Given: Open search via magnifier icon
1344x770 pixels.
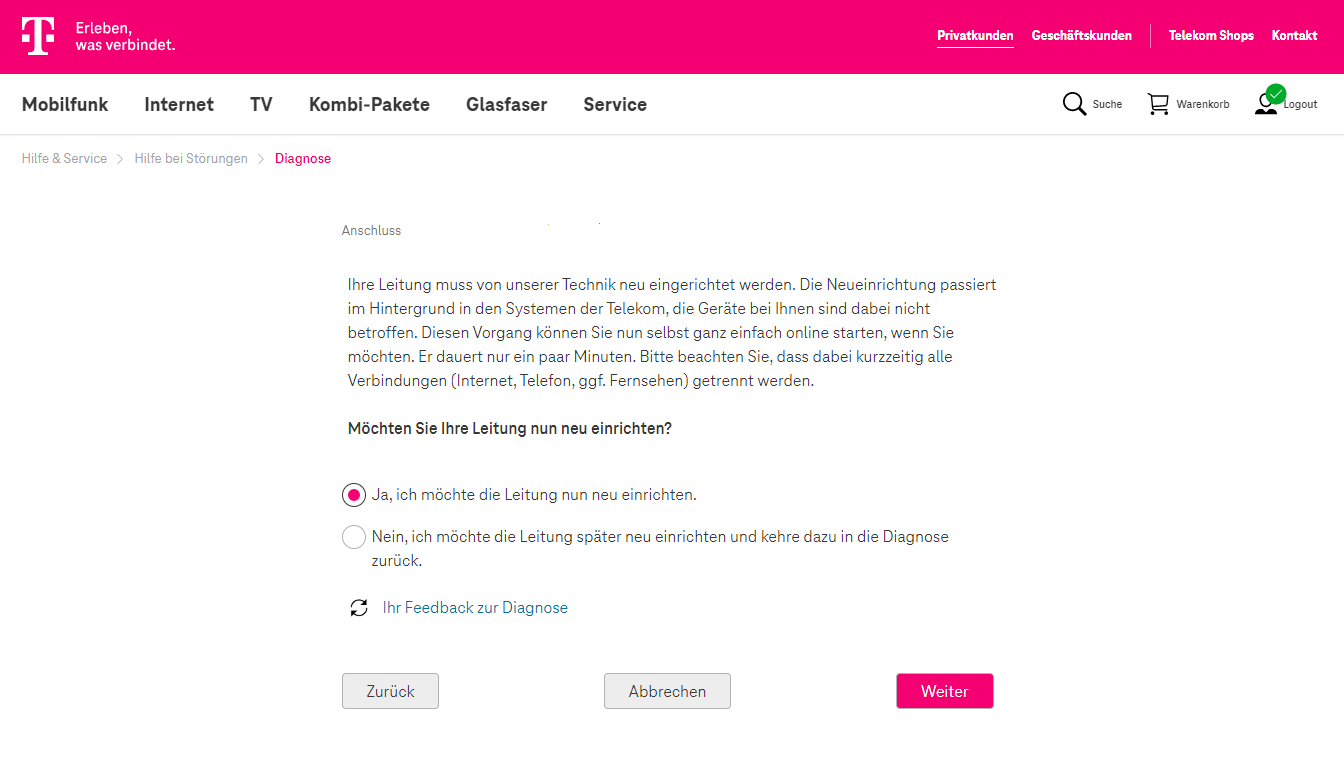Looking at the screenshot, I should 1074,104.
